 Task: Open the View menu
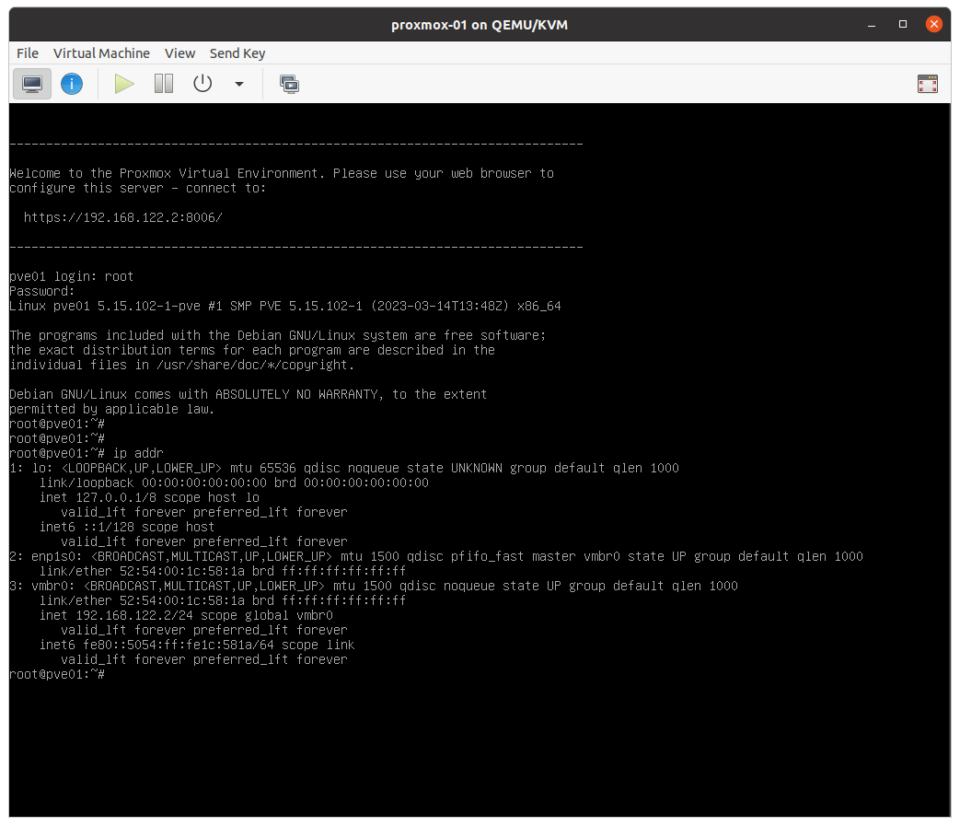(x=179, y=53)
